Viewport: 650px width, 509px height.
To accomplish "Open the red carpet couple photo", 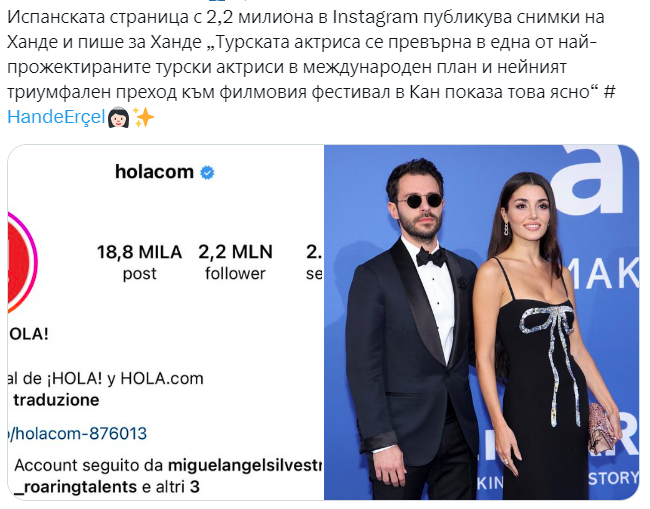I will (x=481, y=322).
